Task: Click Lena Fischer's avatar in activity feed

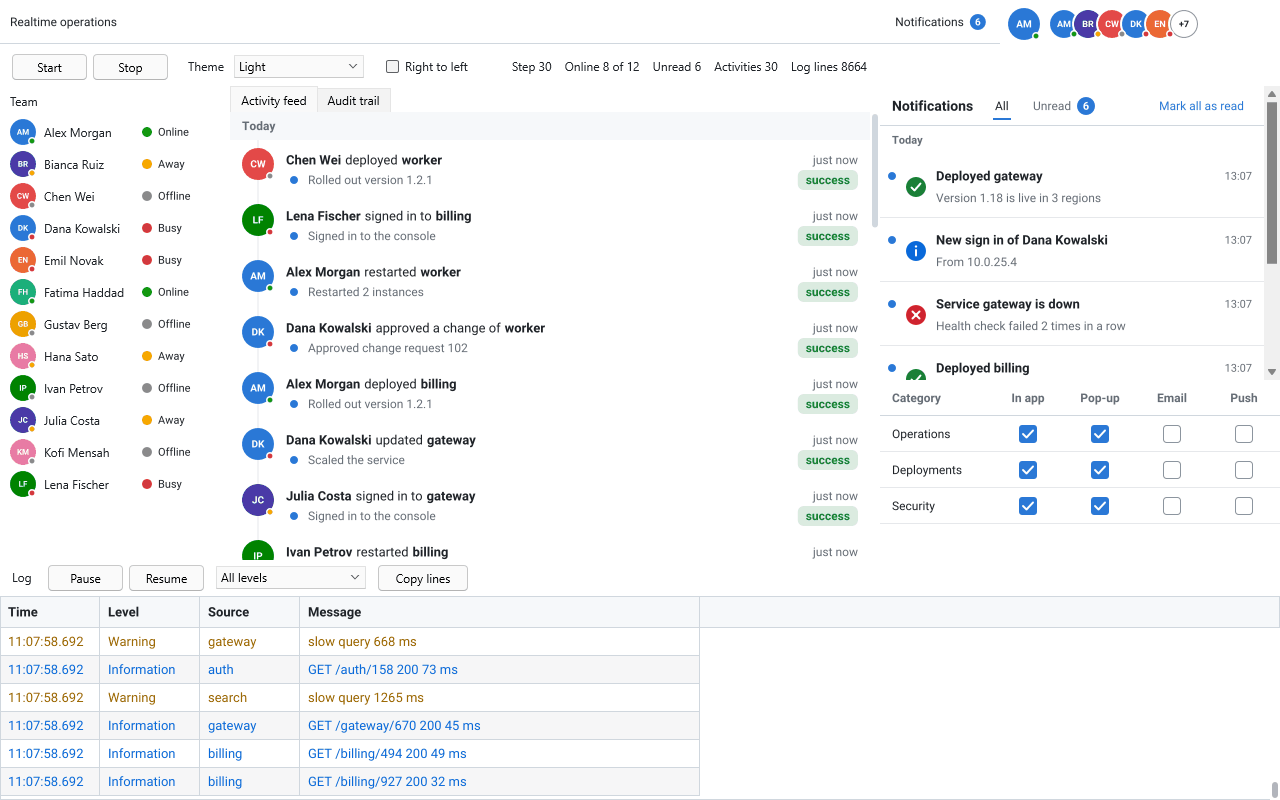Action: (258, 220)
